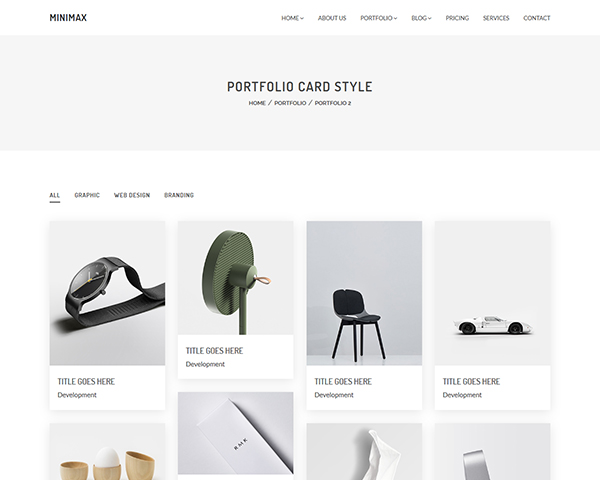
Task: Expand the Portfolio dropdown in navbar
Action: pyautogui.click(x=378, y=18)
